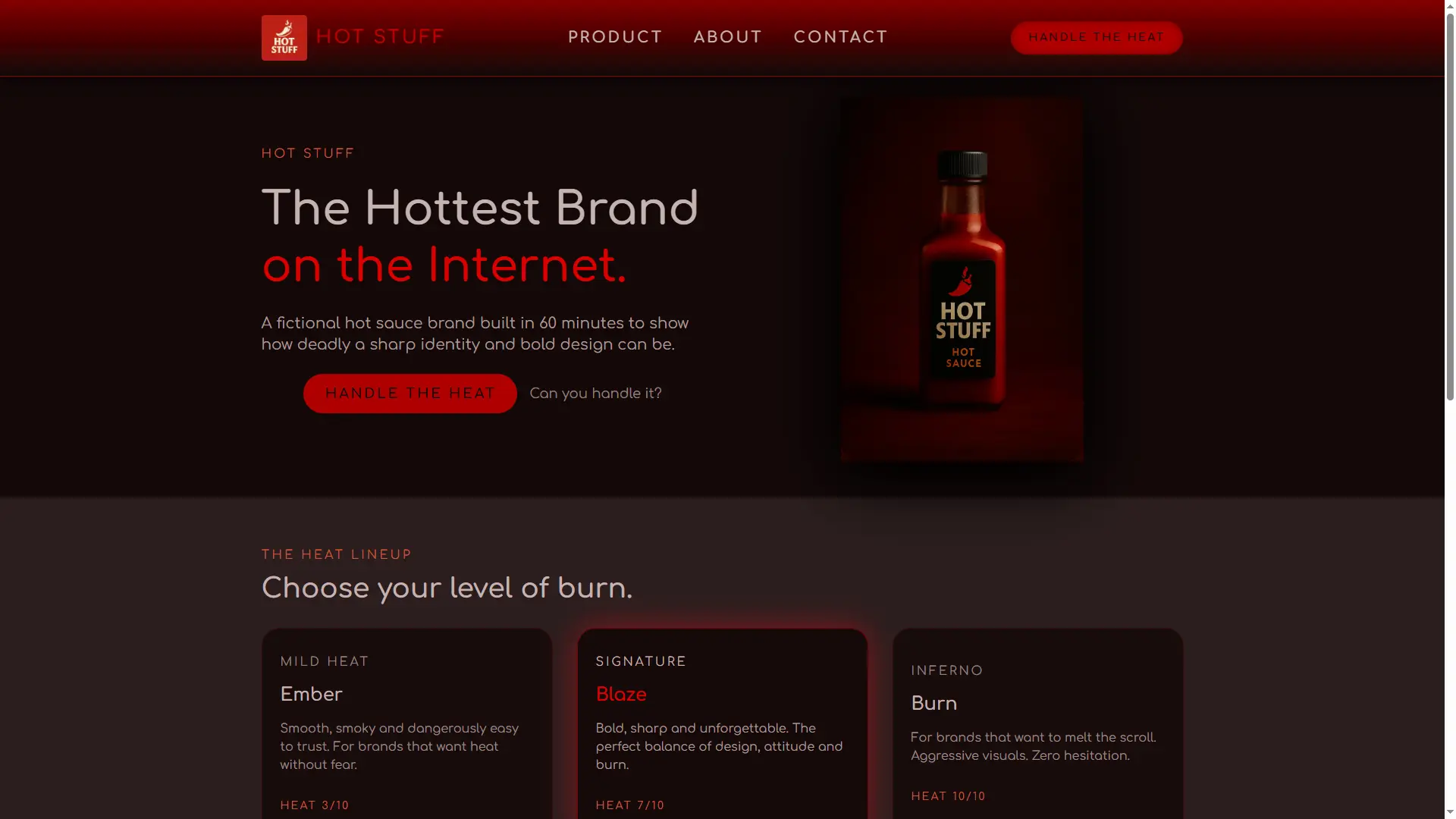Click the HOT STUFF brand name in header

(x=380, y=37)
